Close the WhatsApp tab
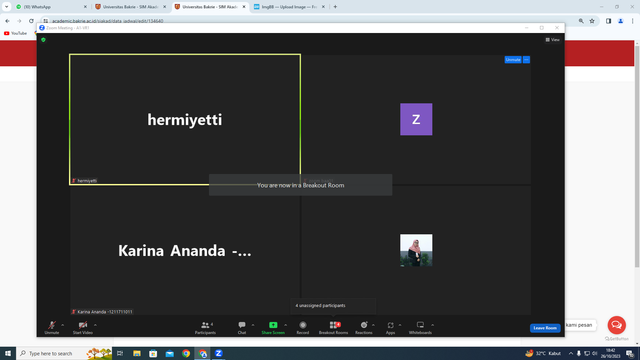 point(85,7)
